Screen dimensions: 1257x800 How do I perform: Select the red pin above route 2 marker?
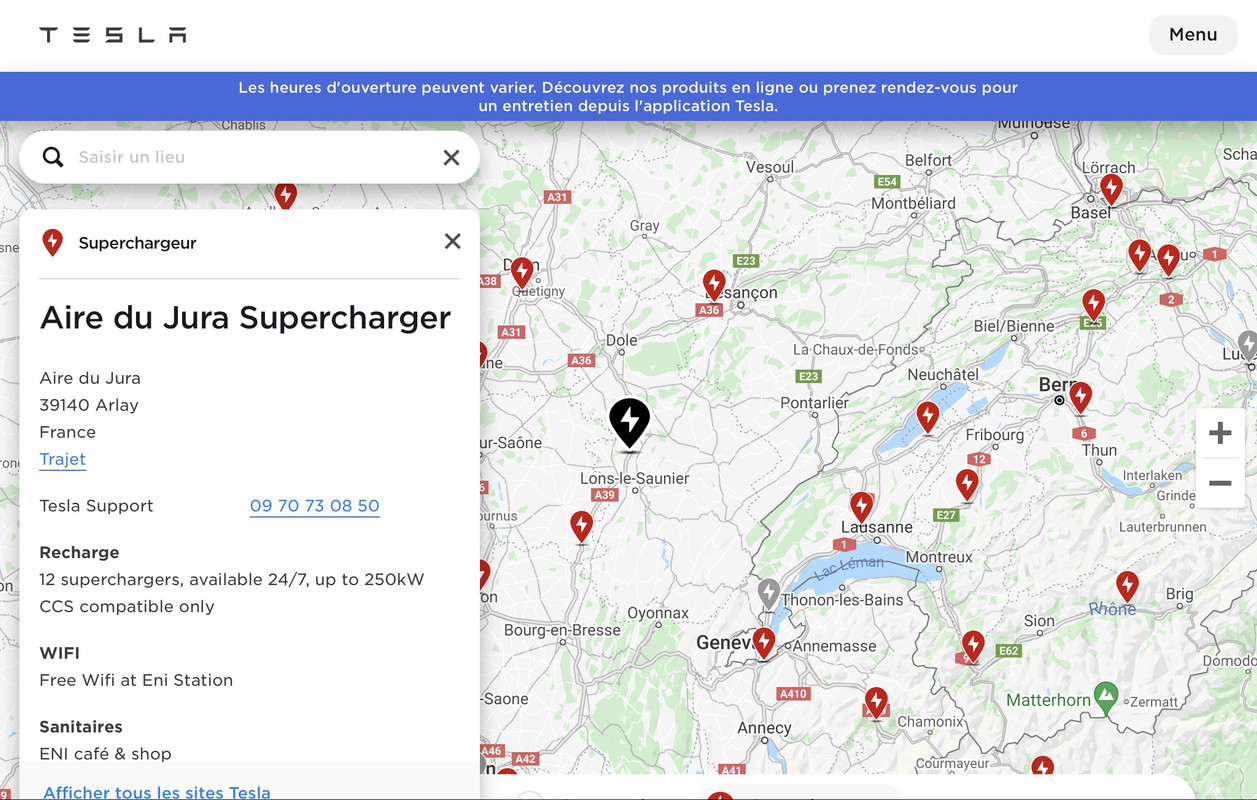pos(1168,260)
